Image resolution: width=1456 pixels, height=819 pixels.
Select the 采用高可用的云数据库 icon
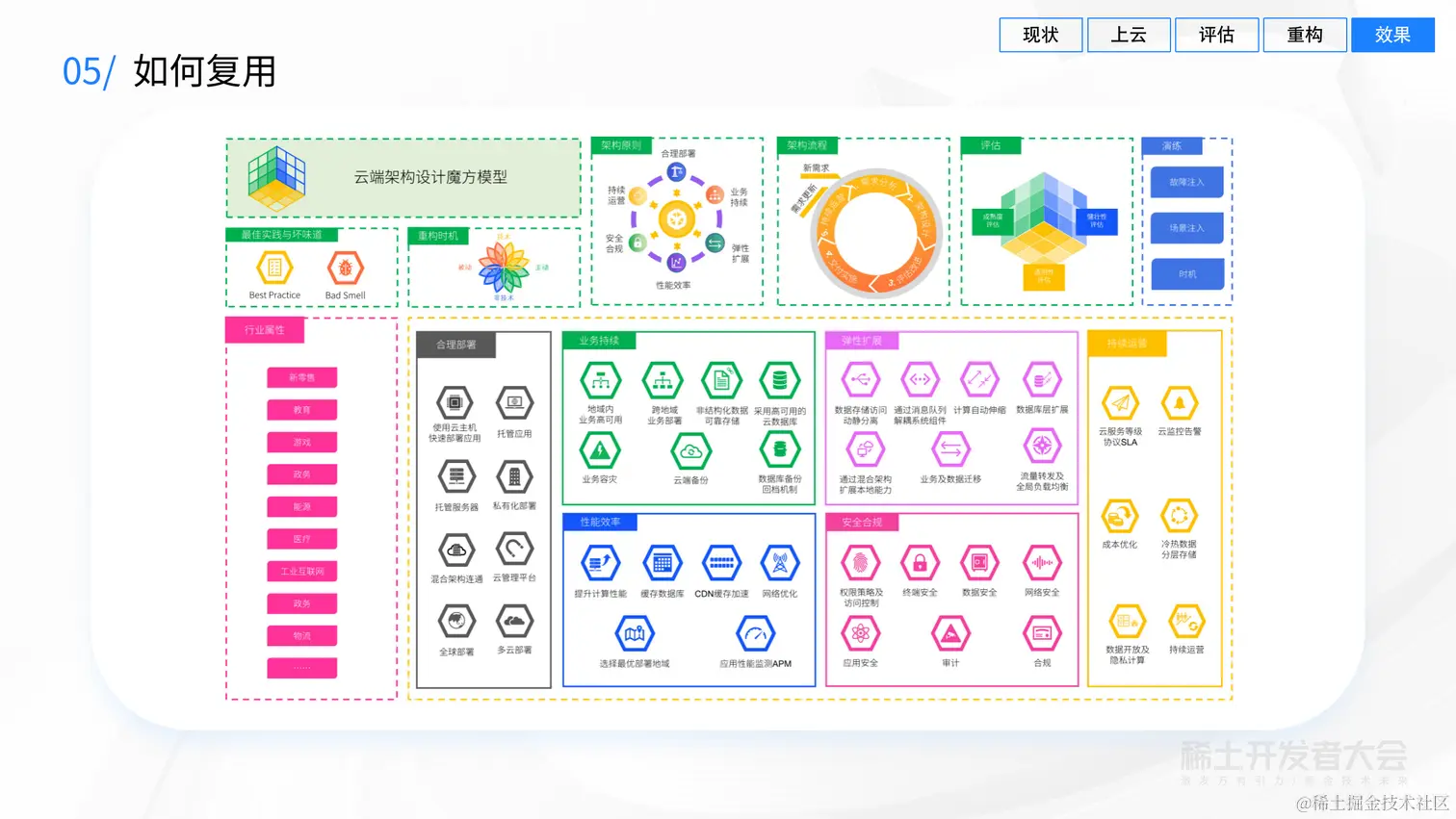coord(780,381)
